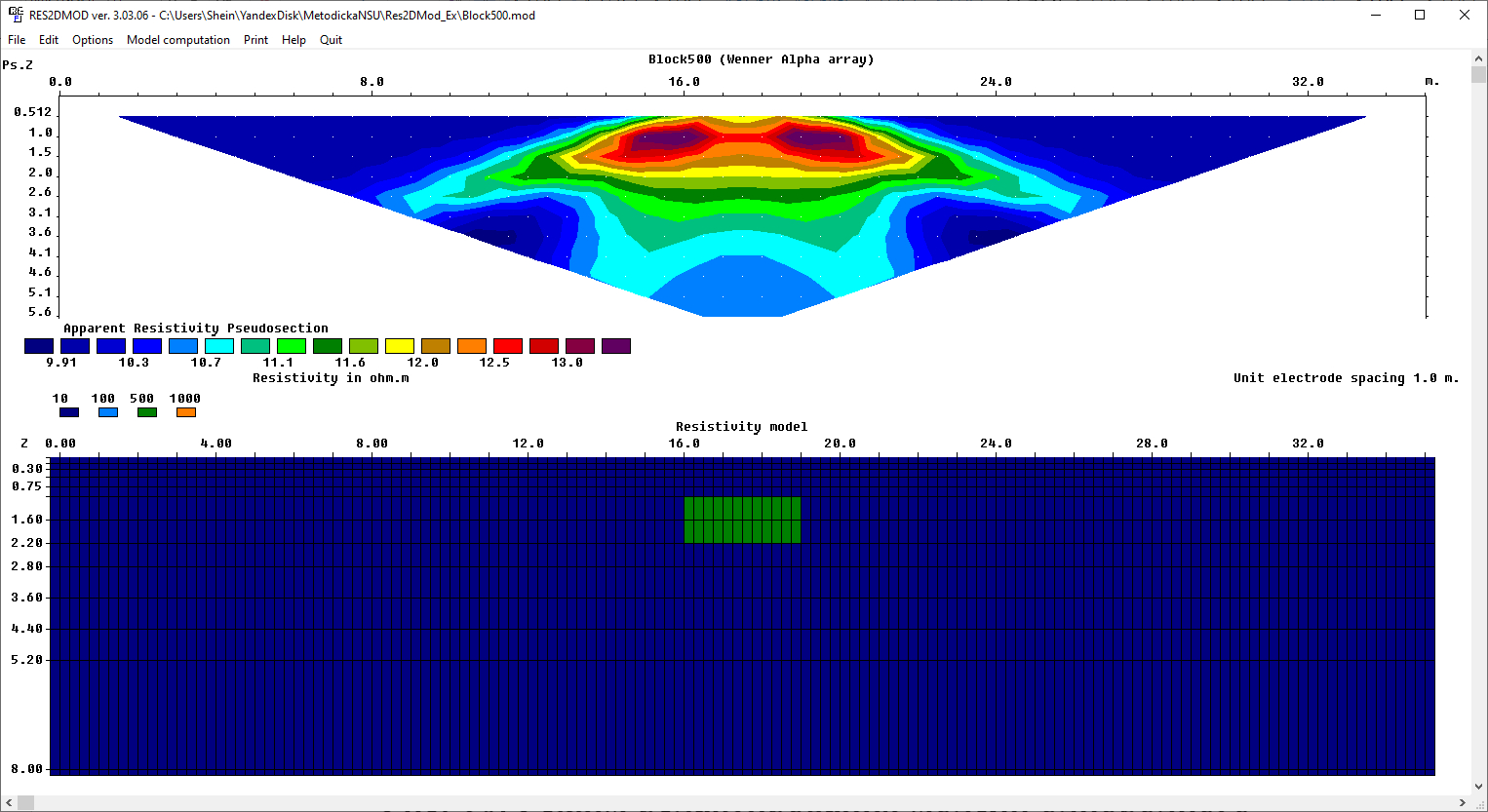Click the Quit menu item
This screenshot has width=1488, height=812.
tap(331, 40)
